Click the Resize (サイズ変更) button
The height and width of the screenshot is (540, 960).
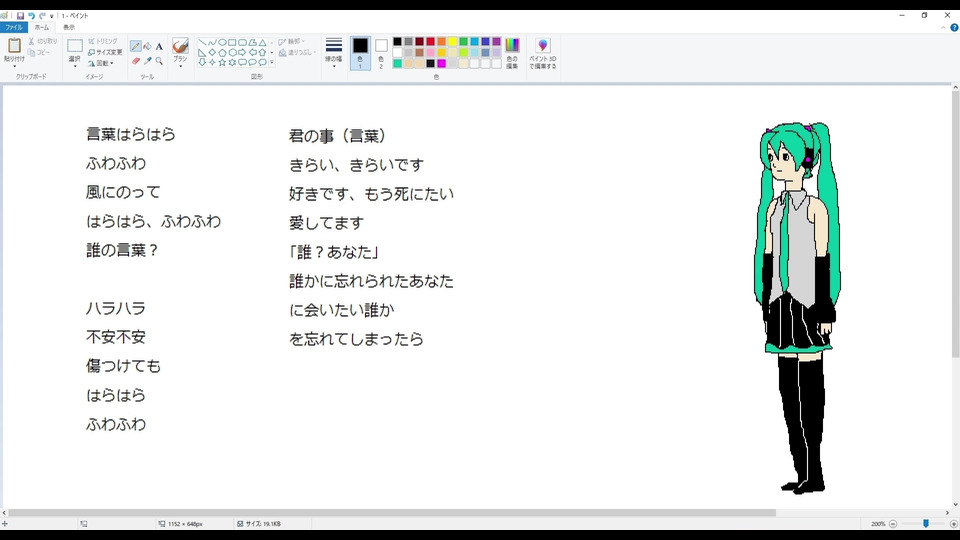click(x=105, y=52)
